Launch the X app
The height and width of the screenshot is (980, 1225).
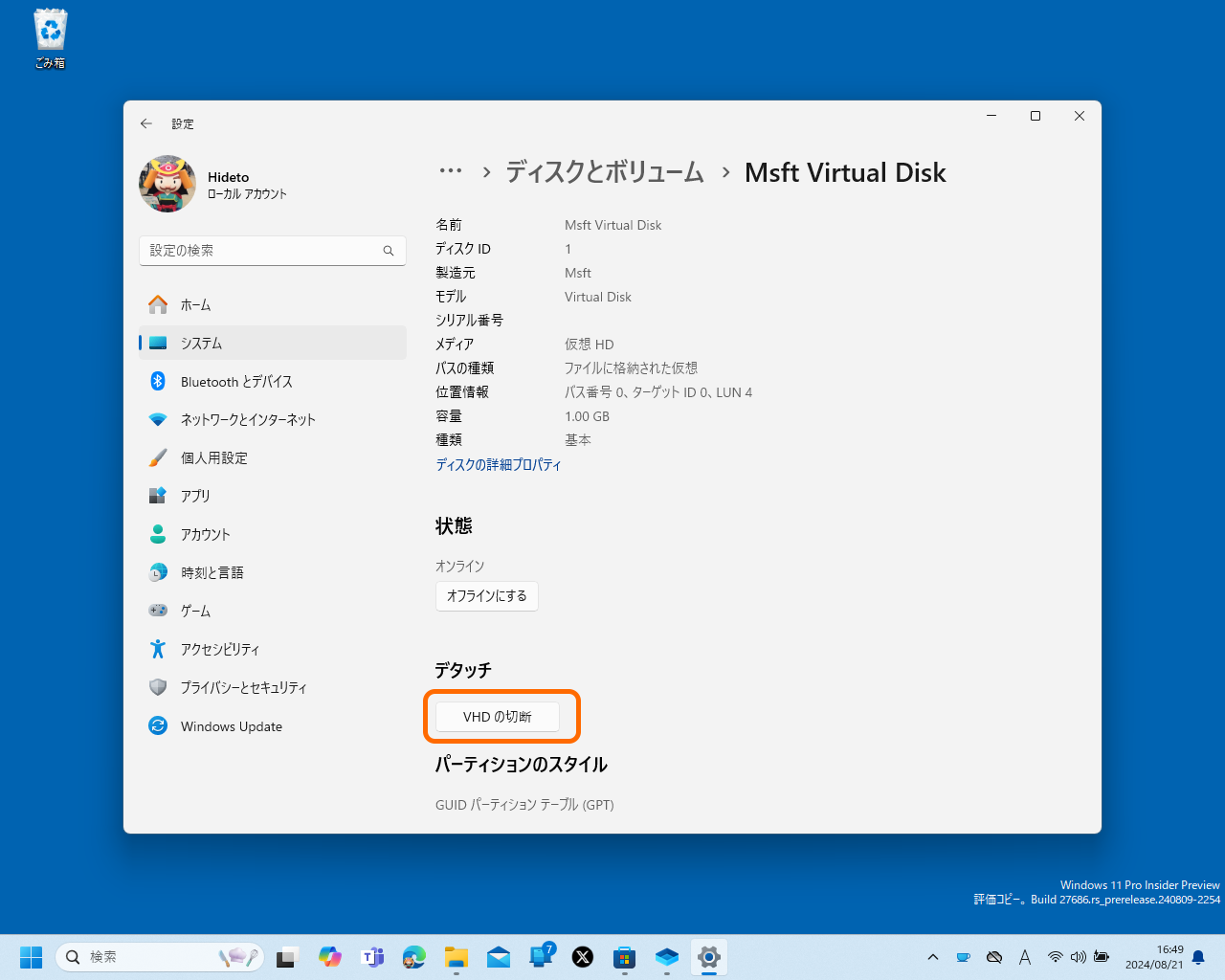coord(583,956)
